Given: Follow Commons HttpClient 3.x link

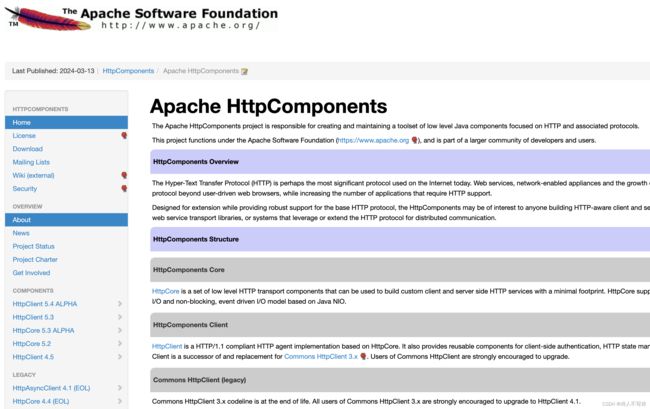Looking at the screenshot, I should coord(320,356).
